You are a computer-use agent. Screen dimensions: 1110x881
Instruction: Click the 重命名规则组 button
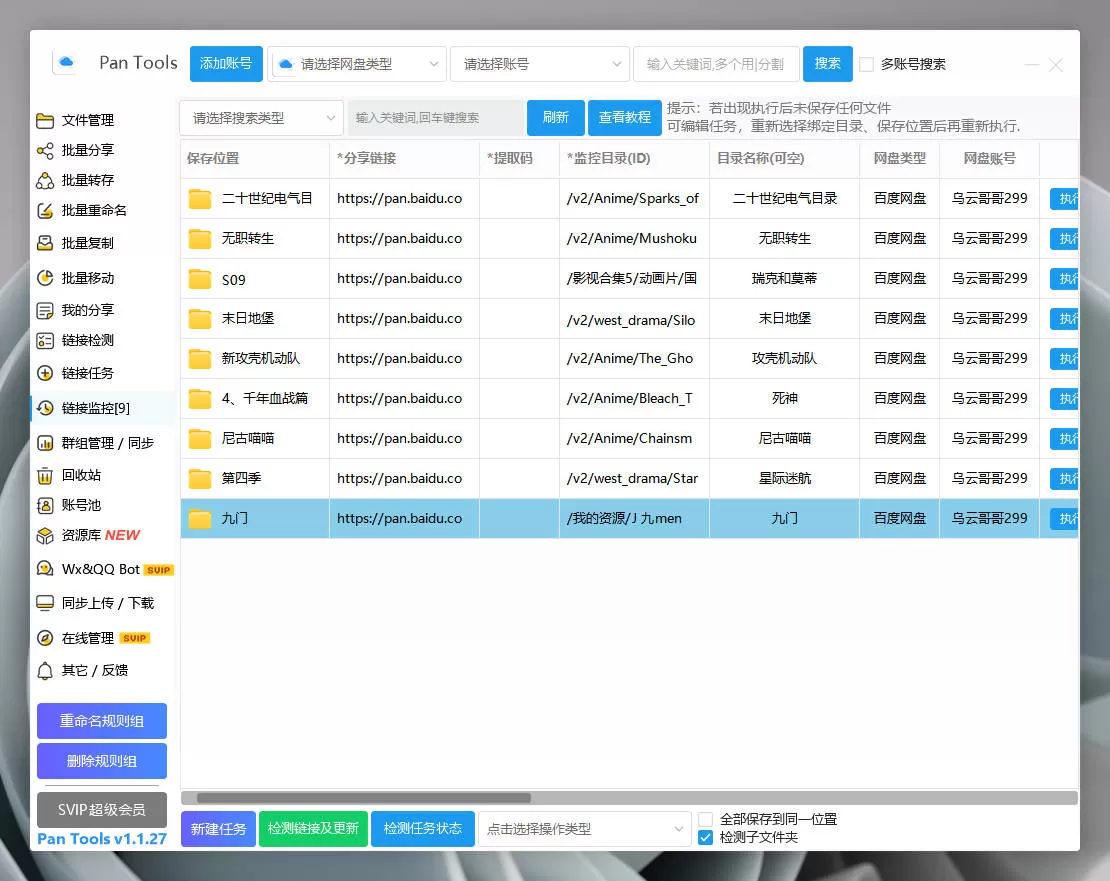point(102,721)
